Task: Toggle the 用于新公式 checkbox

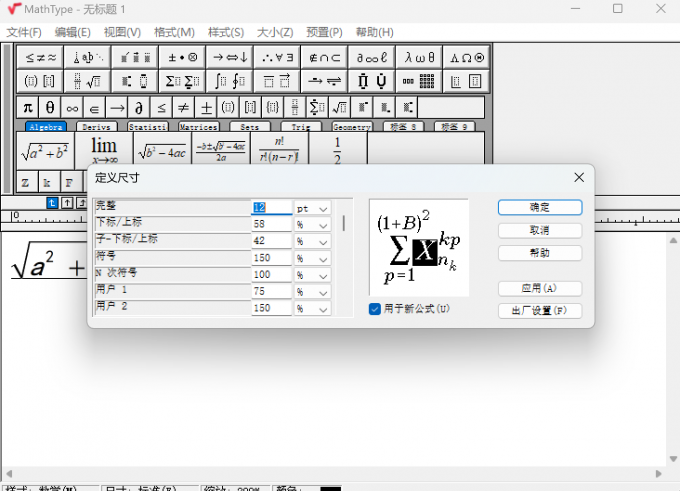Action: click(x=375, y=309)
